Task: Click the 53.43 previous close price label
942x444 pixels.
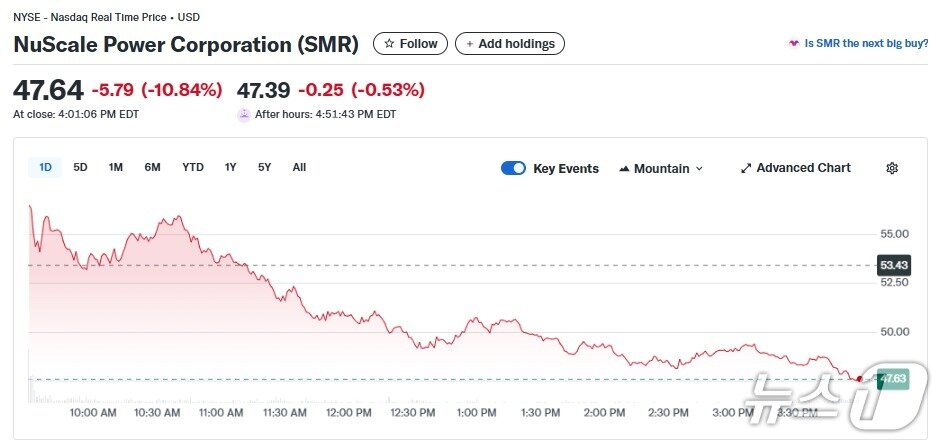Action: coord(892,265)
